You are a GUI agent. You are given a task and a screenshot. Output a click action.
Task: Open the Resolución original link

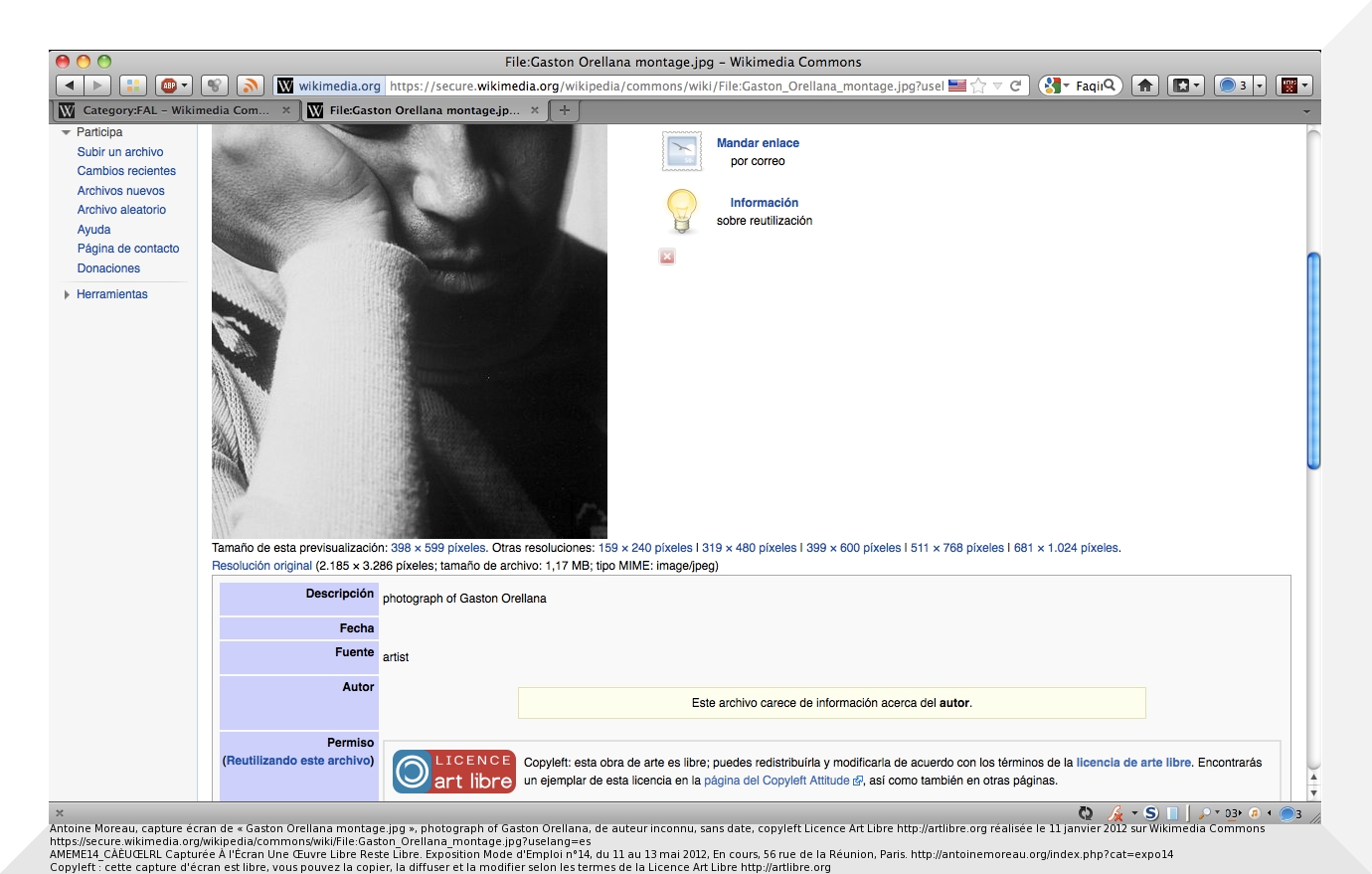click(261, 566)
